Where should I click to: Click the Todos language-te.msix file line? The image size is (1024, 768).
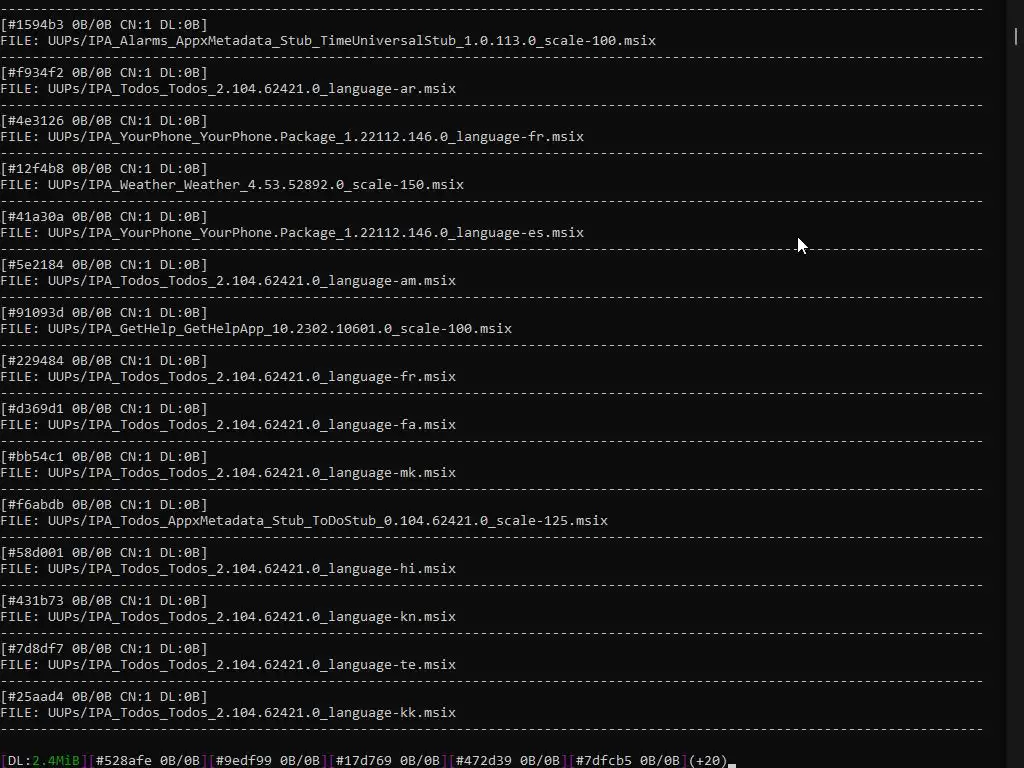click(x=228, y=665)
